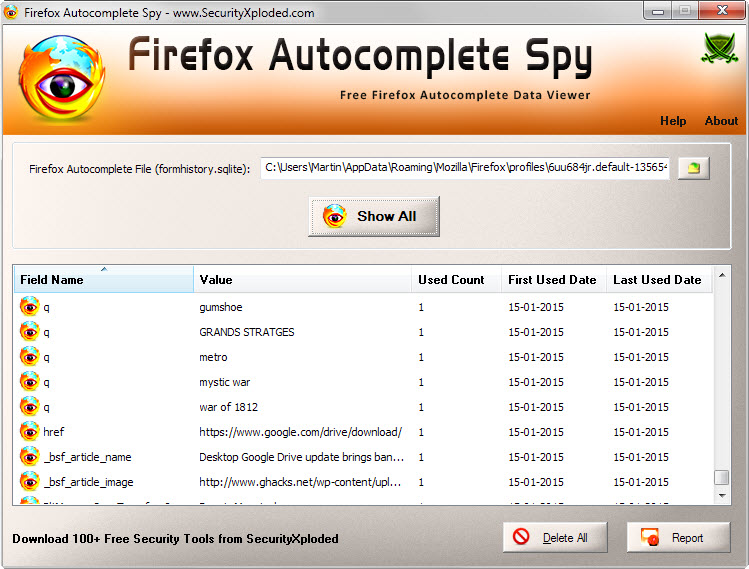This screenshot has width=749, height=569.
Task: Click the row icon for GRANDS STRATGES entry
Action: click(30, 332)
